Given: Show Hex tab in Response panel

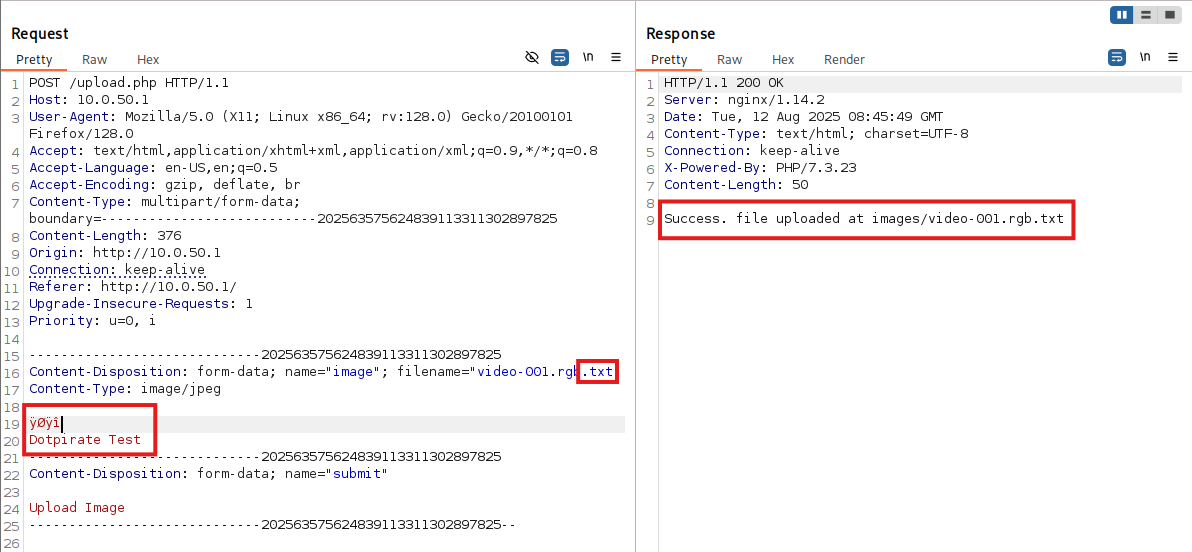Looking at the screenshot, I should click(783, 60).
